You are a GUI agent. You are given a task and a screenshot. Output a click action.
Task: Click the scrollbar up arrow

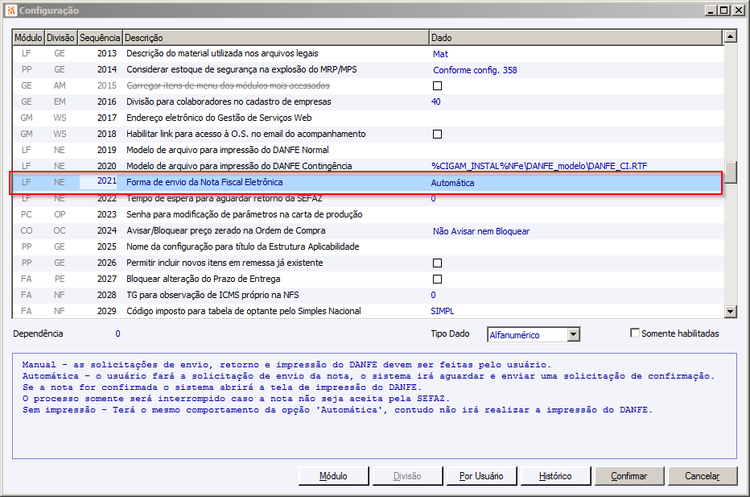coord(730,36)
